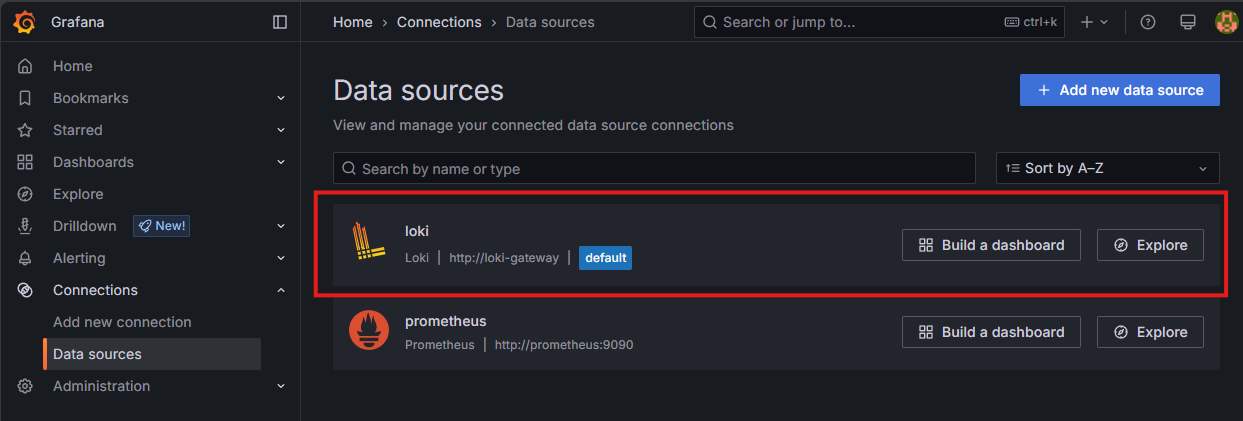Viewport: 1243px width, 421px height.
Task: Expand the Bookmarks section chevron
Action: pyautogui.click(x=281, y=98)
